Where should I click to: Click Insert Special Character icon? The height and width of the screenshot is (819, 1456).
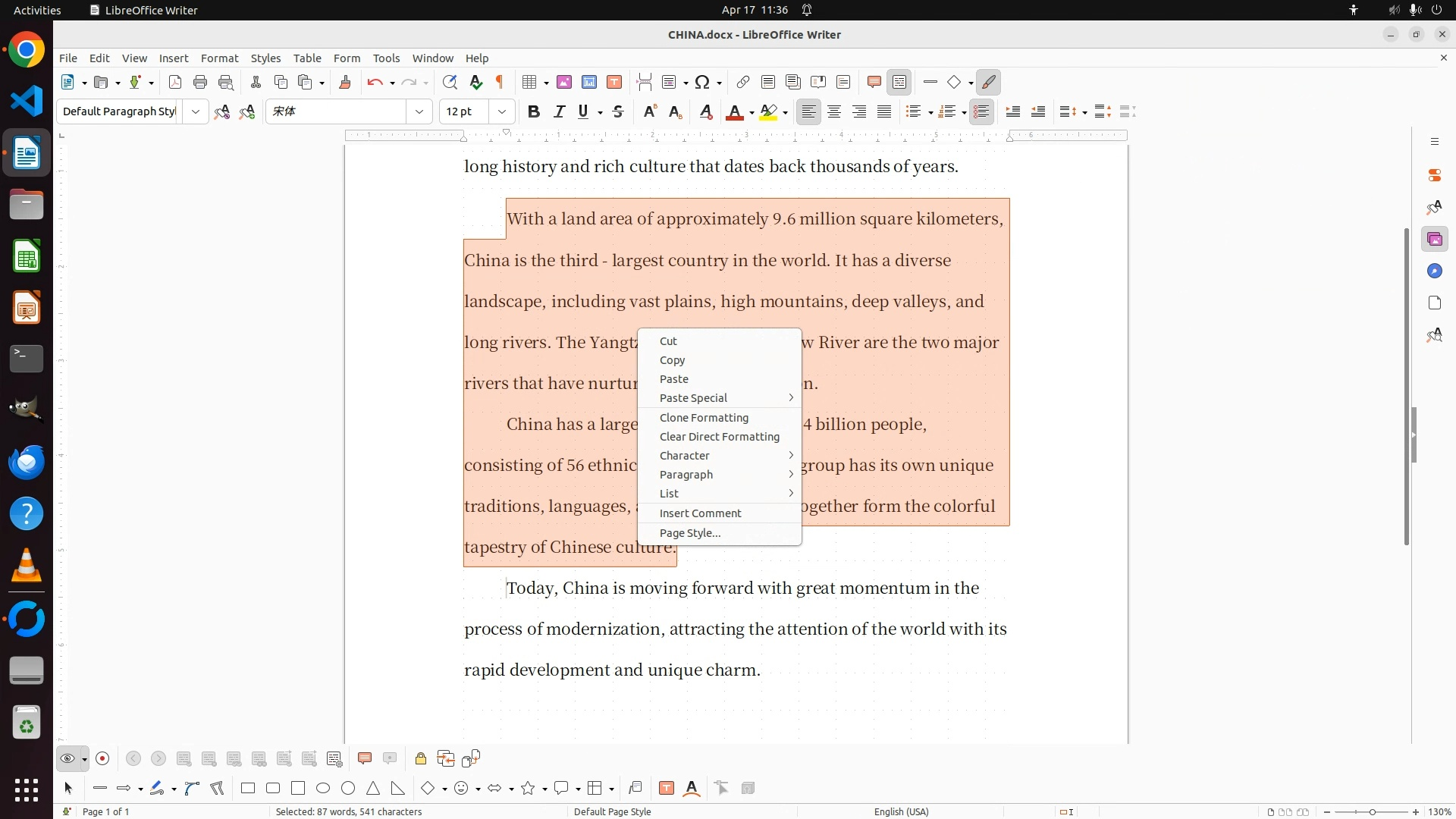(702, 83)
